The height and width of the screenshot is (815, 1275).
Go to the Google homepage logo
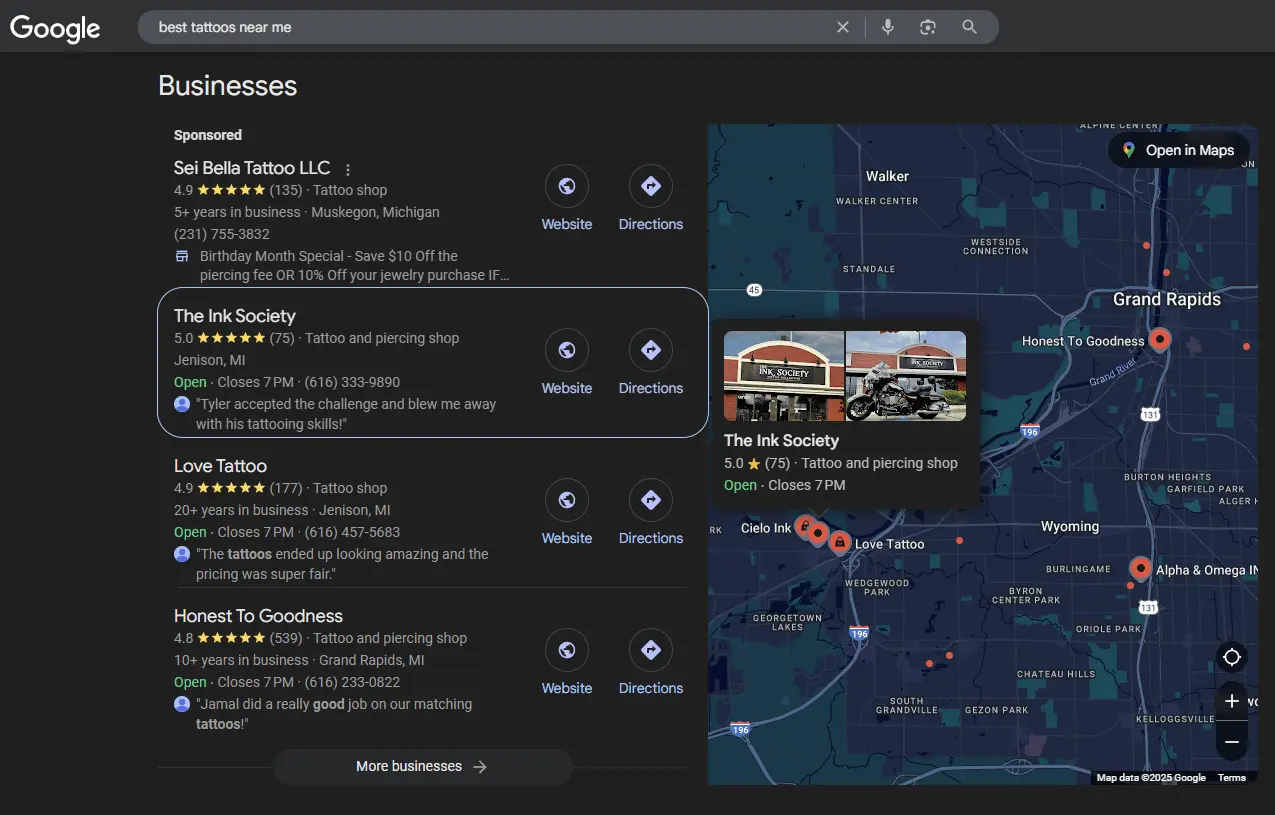click(x=55, y=28)
